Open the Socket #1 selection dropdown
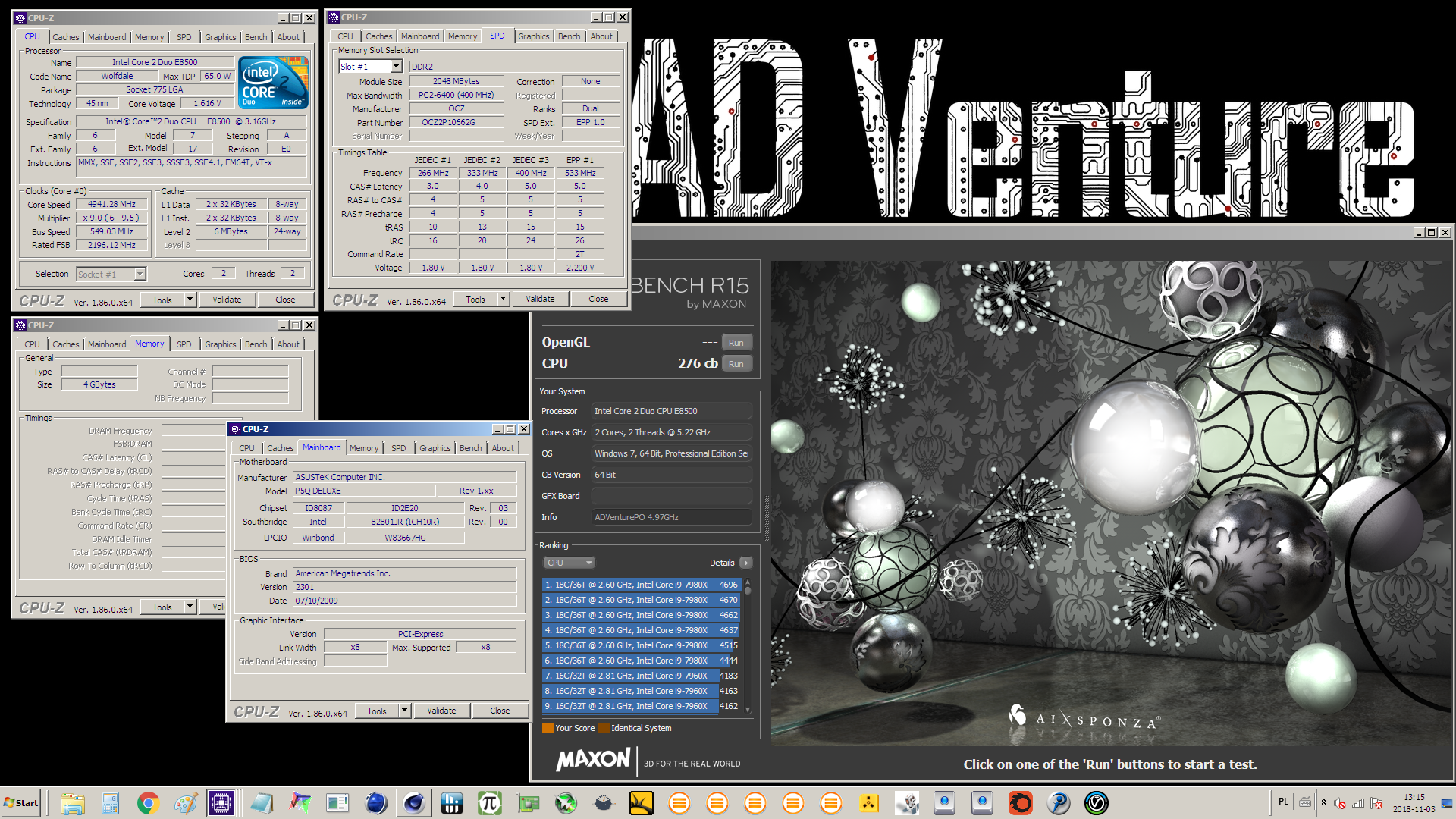 pos(140,274)
